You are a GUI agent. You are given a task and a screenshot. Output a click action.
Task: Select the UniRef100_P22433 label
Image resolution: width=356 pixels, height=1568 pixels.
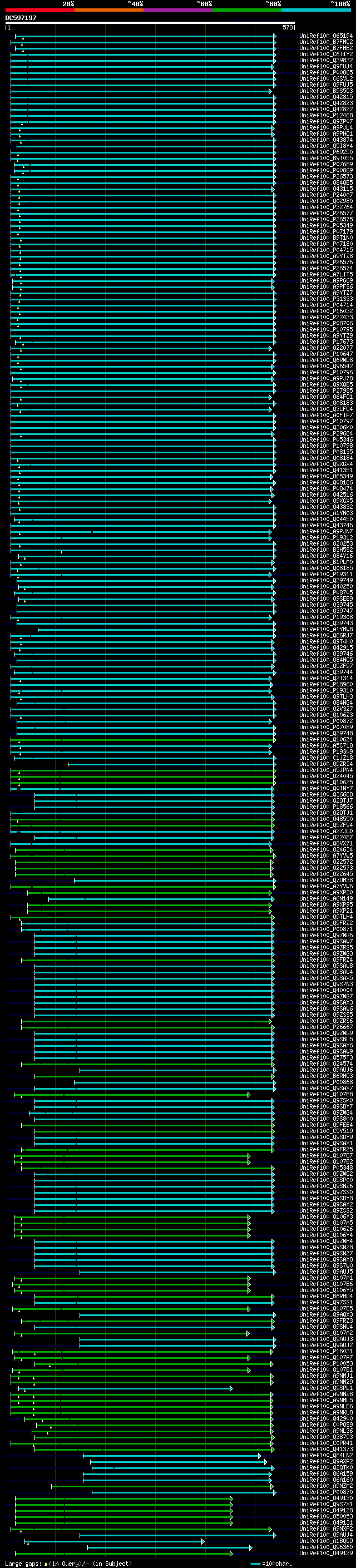pos(326,317)
